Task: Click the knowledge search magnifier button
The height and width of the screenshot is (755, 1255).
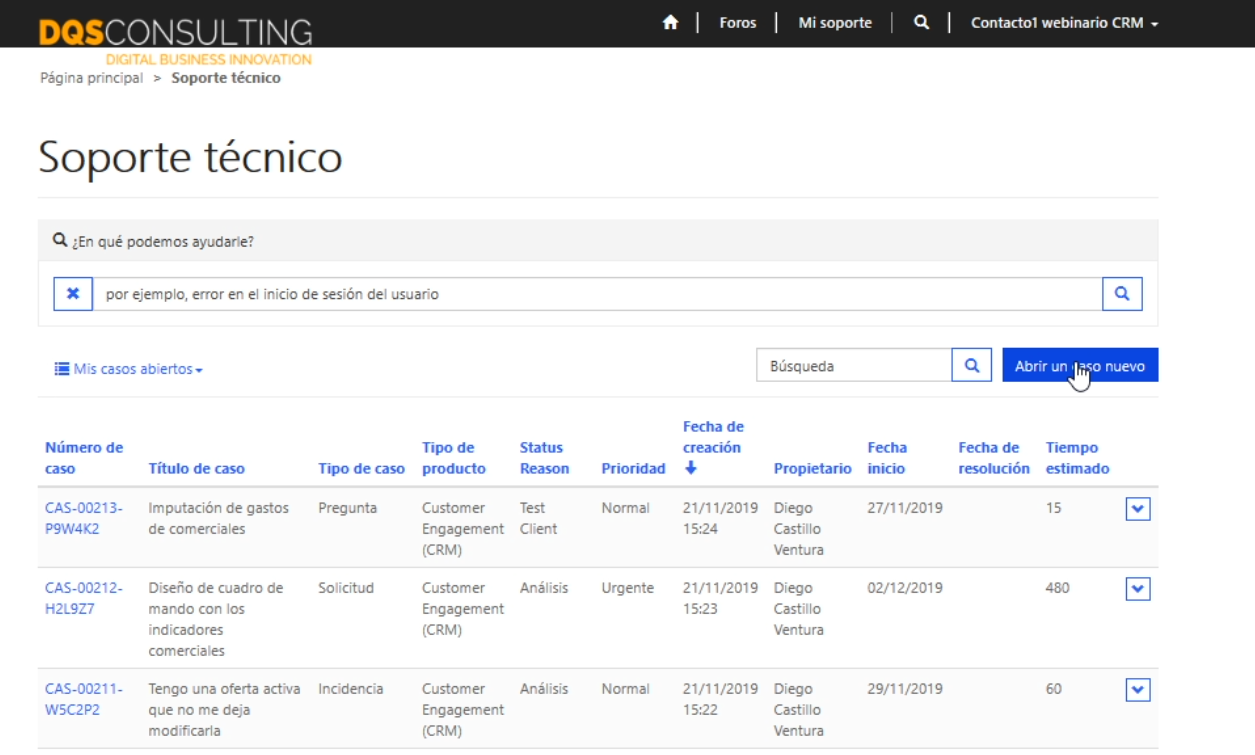Action: [x=1122, y=294]
